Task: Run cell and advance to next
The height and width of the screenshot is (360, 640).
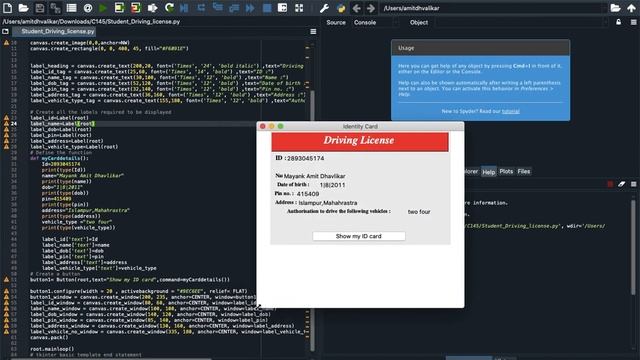Action: [x=136, y=8]
